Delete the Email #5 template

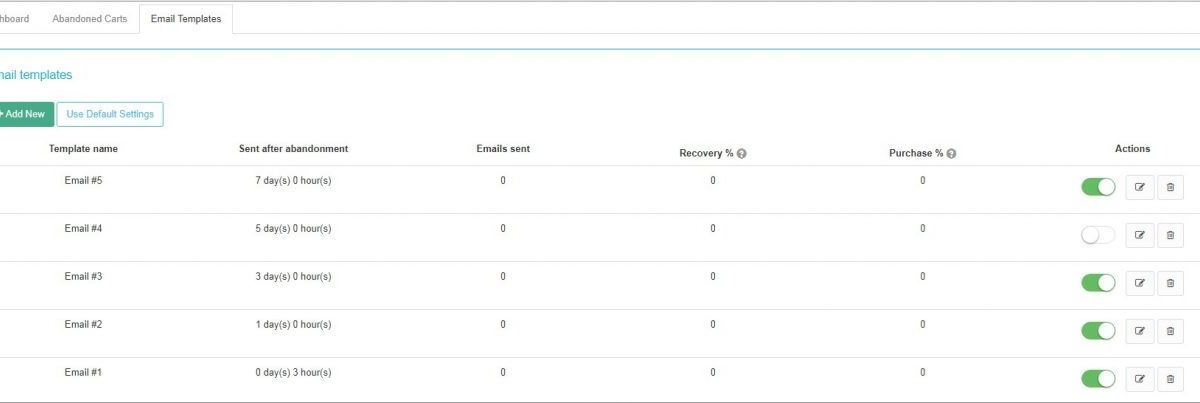pyautogui.click(x=1170, y=187)
